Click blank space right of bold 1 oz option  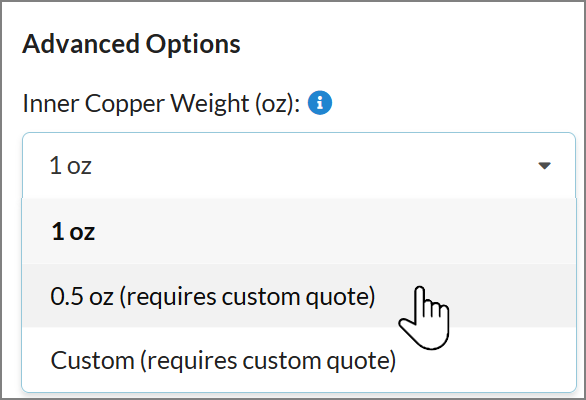(x=334, y=231)
